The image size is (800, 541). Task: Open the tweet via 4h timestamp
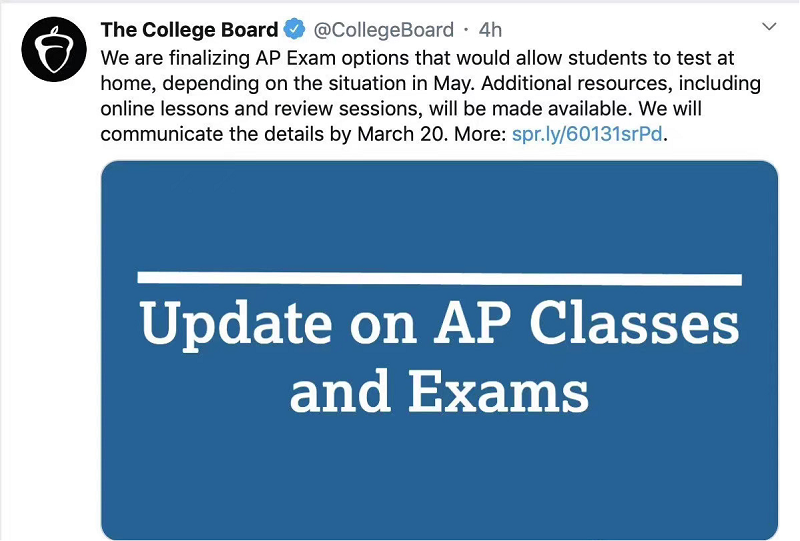pos(490,30)
